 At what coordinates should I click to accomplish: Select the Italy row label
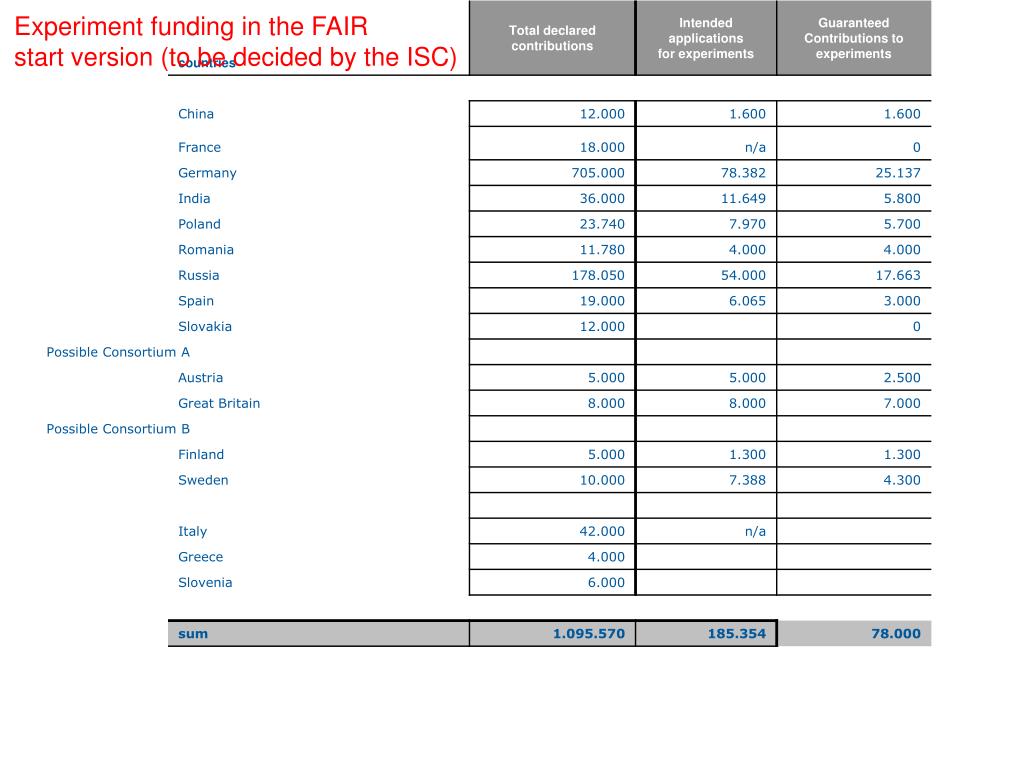tap(193, 532)
